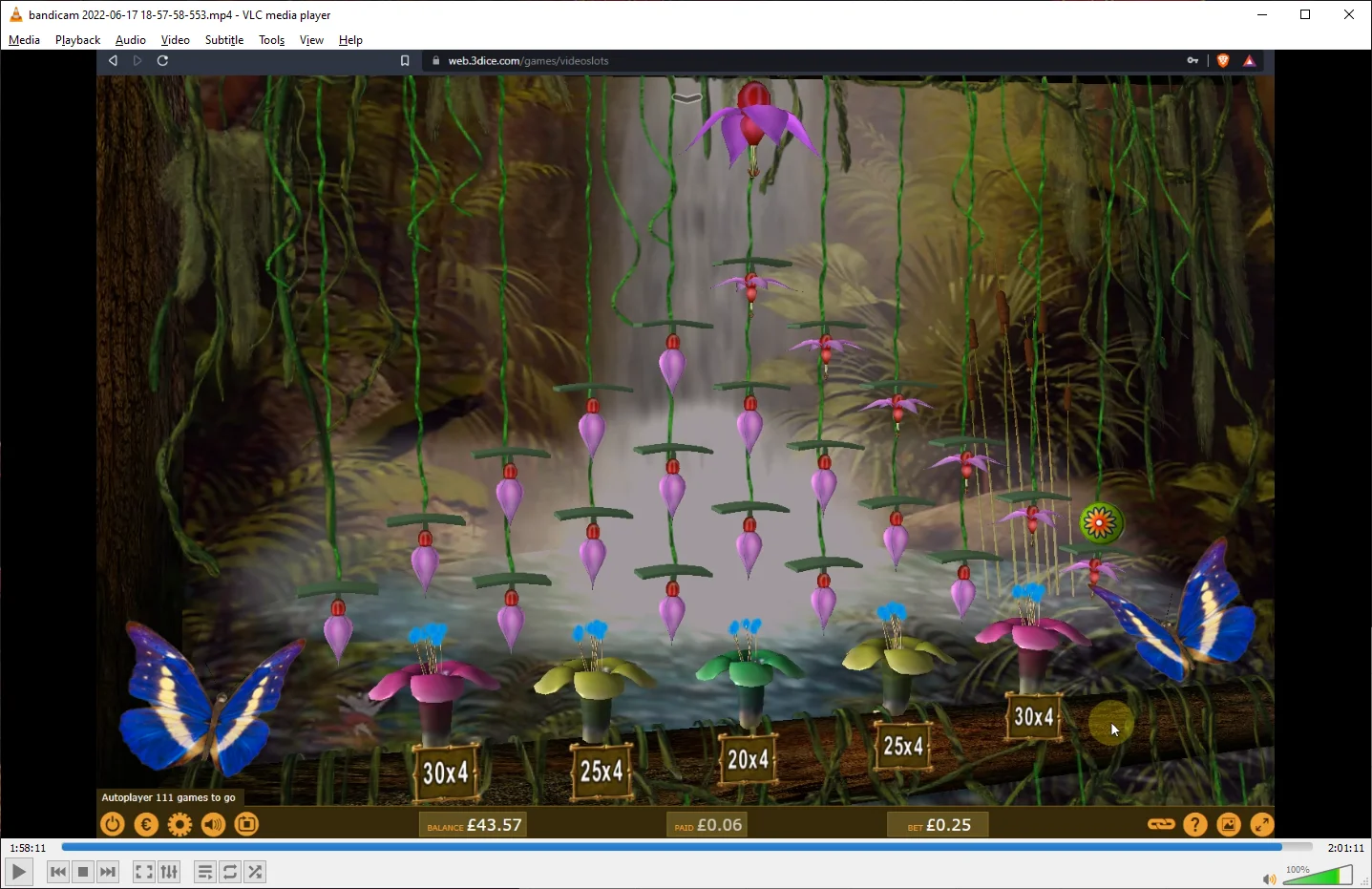Click the orange power icon in game bar
This screenshot has height=889, width=1372.
113,824
